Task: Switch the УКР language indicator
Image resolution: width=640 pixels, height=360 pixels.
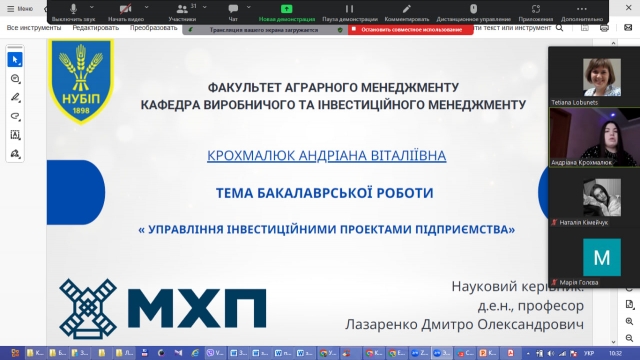Action: tap(589, 353)
